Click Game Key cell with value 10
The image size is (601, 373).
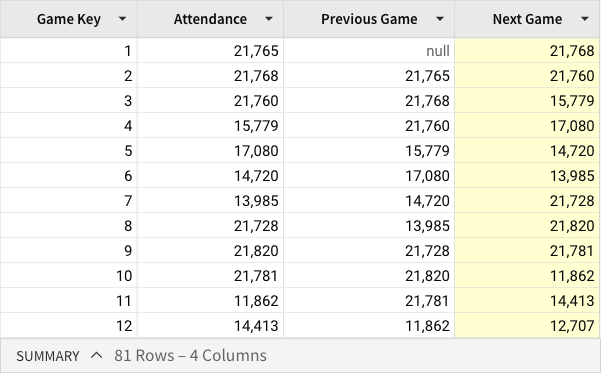point(69,276)
